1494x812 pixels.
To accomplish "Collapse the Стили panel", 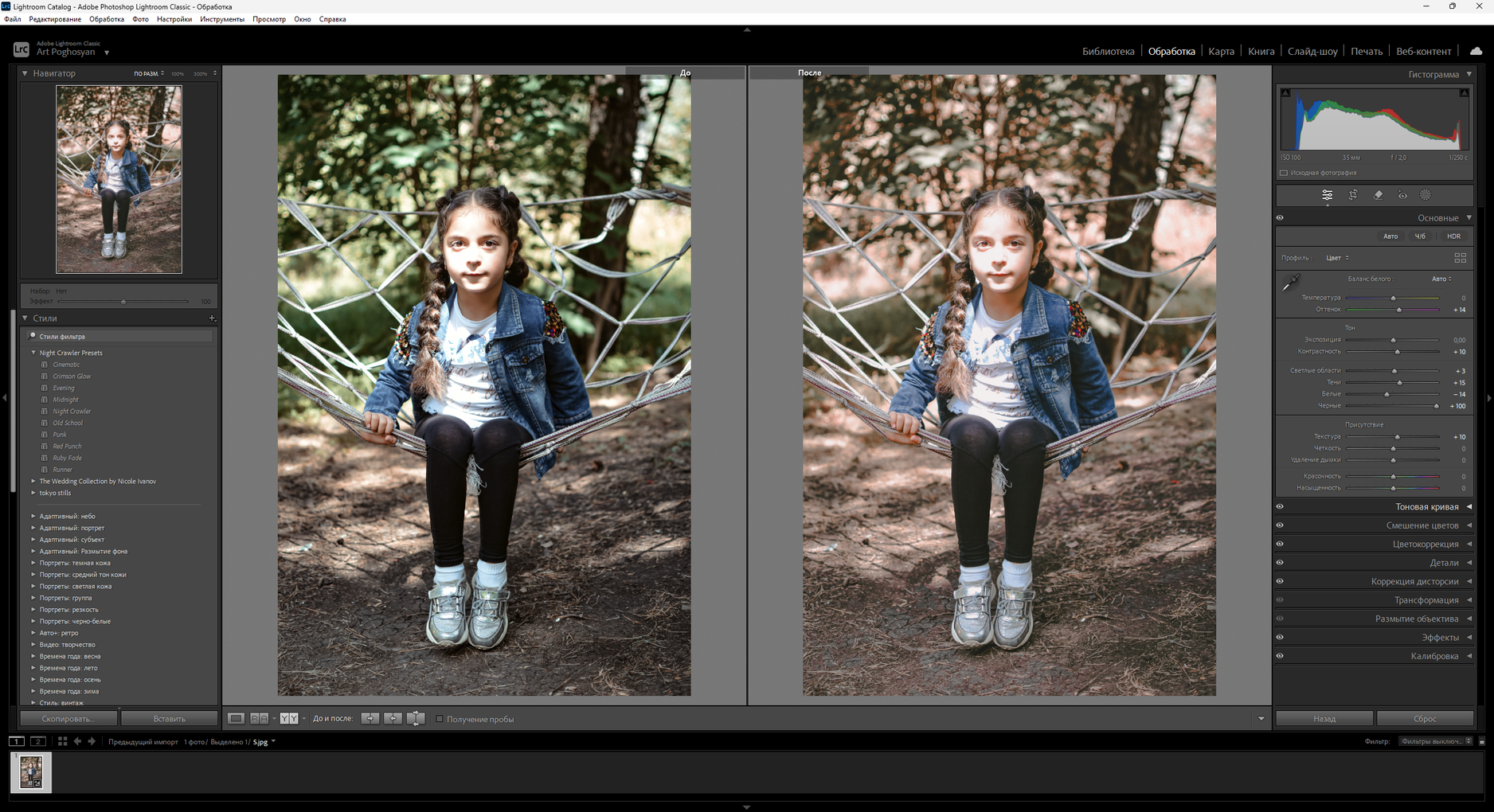I will [25, 318].
